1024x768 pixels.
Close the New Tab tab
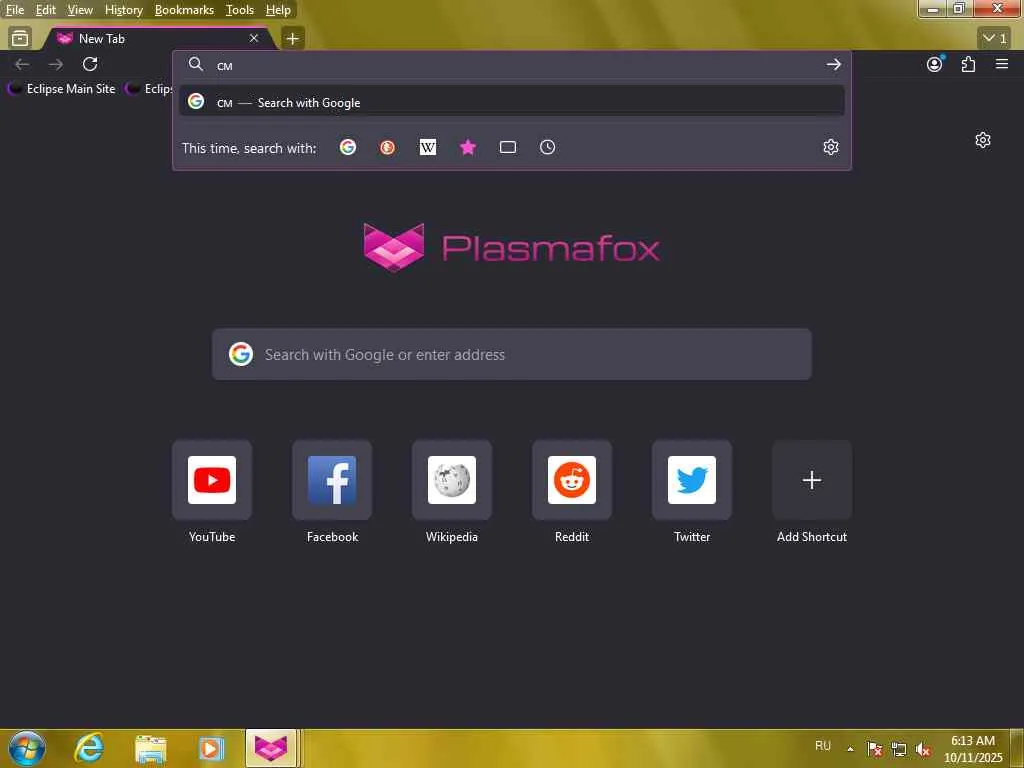coord(254,39)
